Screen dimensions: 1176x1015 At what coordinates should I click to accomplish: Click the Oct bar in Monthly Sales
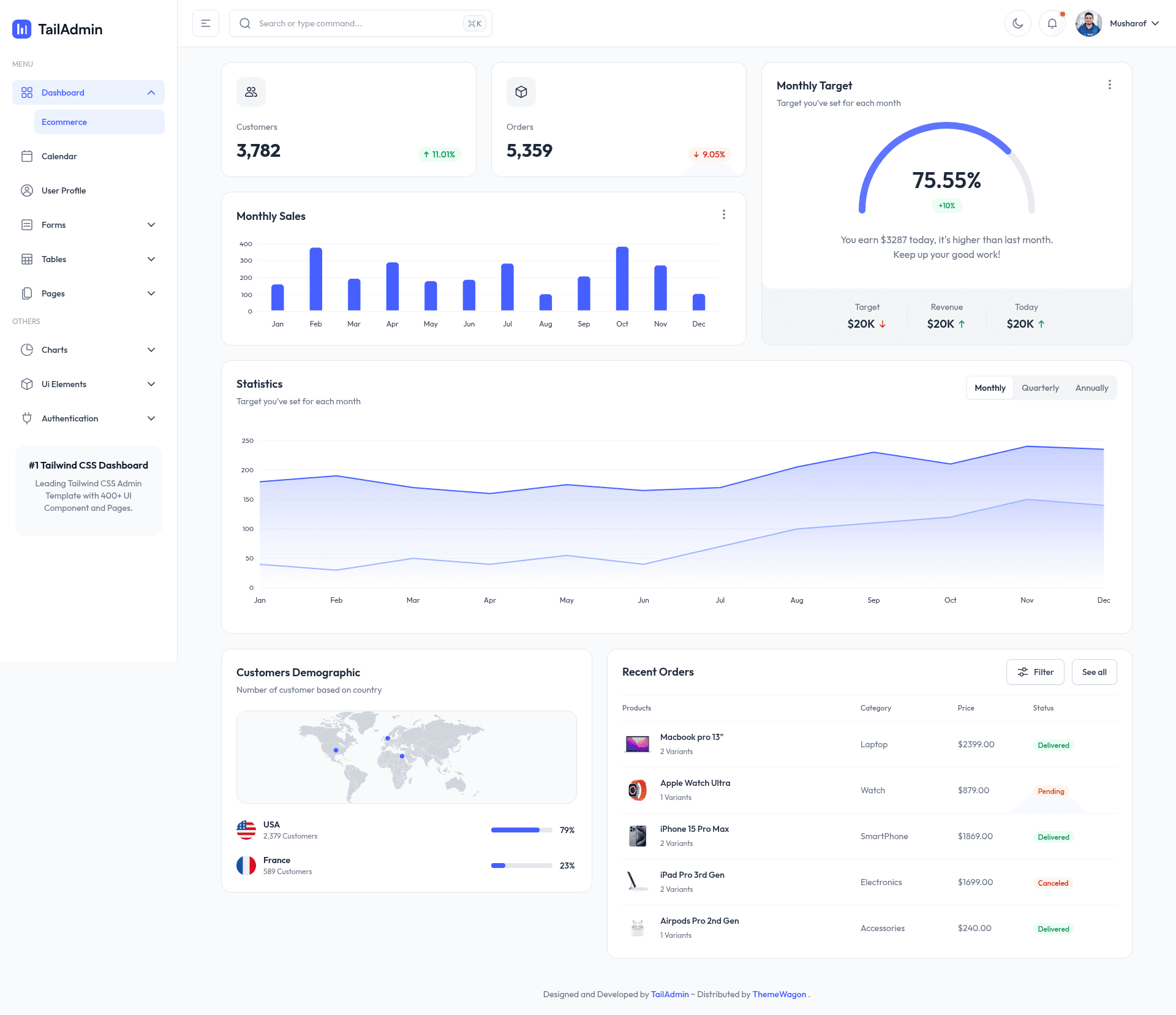[622, 279]
